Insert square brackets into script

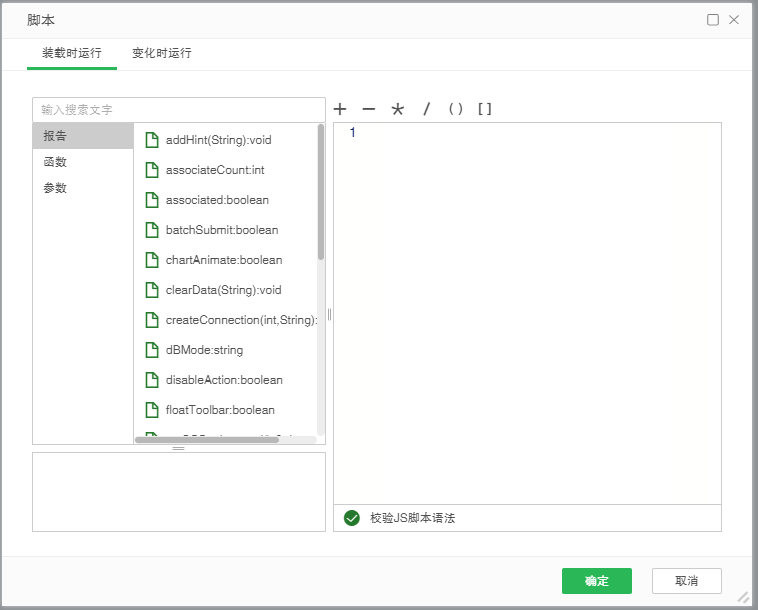[484, 109]
